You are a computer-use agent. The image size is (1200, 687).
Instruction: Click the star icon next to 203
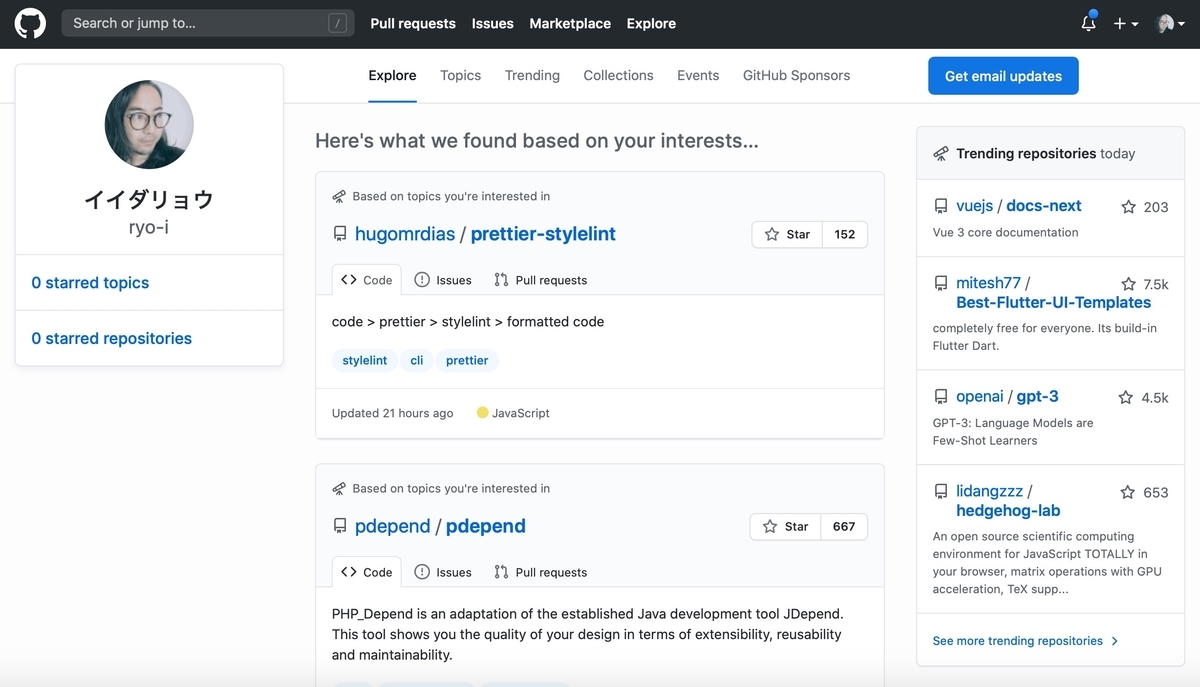point(1128,207)
